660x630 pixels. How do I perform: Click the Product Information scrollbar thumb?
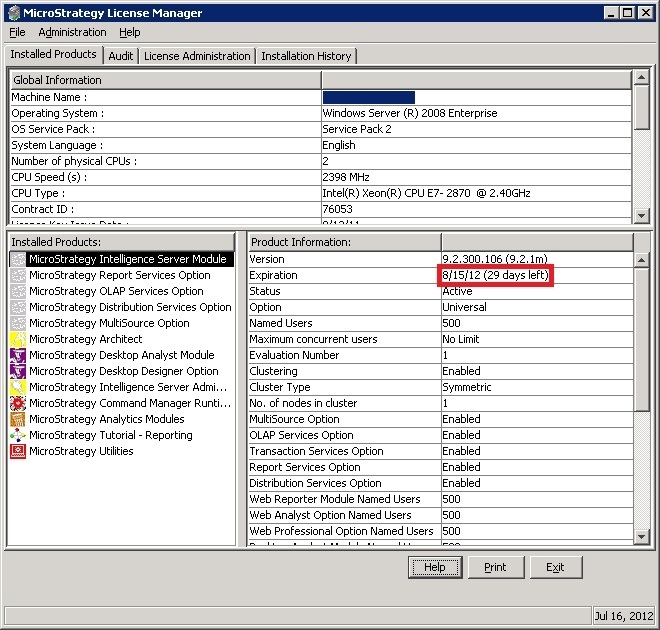(641, 339)
